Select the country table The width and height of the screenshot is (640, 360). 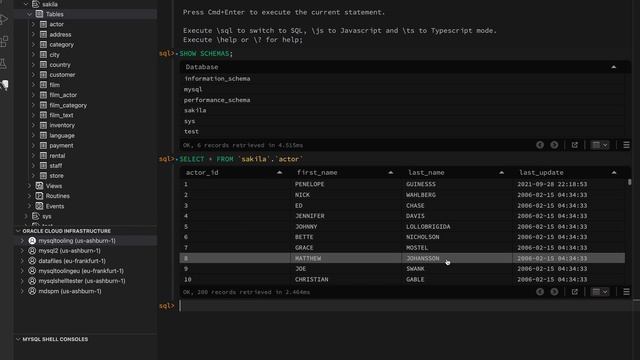click(60, 65)
